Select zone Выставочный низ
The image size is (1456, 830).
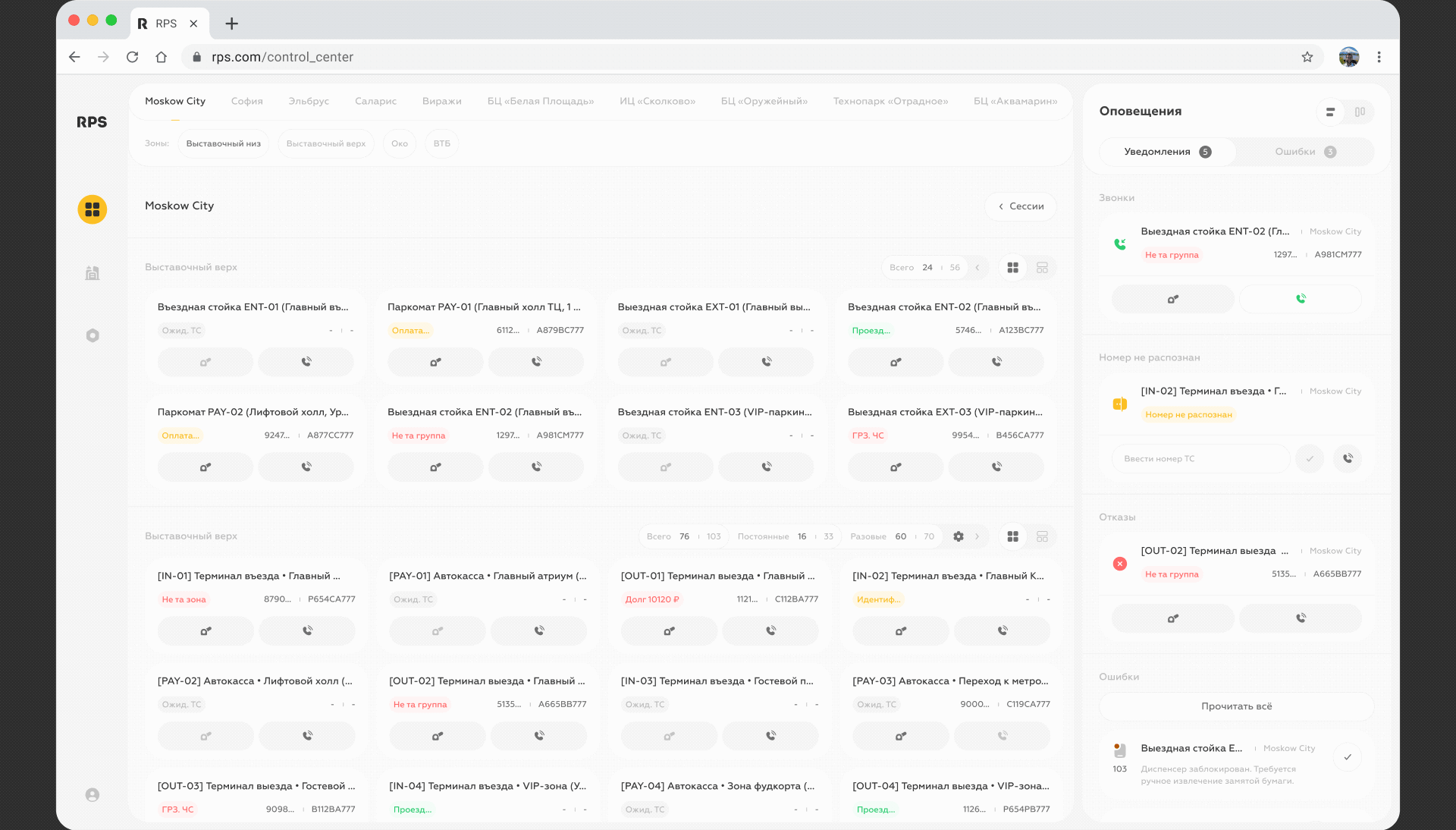224,143
